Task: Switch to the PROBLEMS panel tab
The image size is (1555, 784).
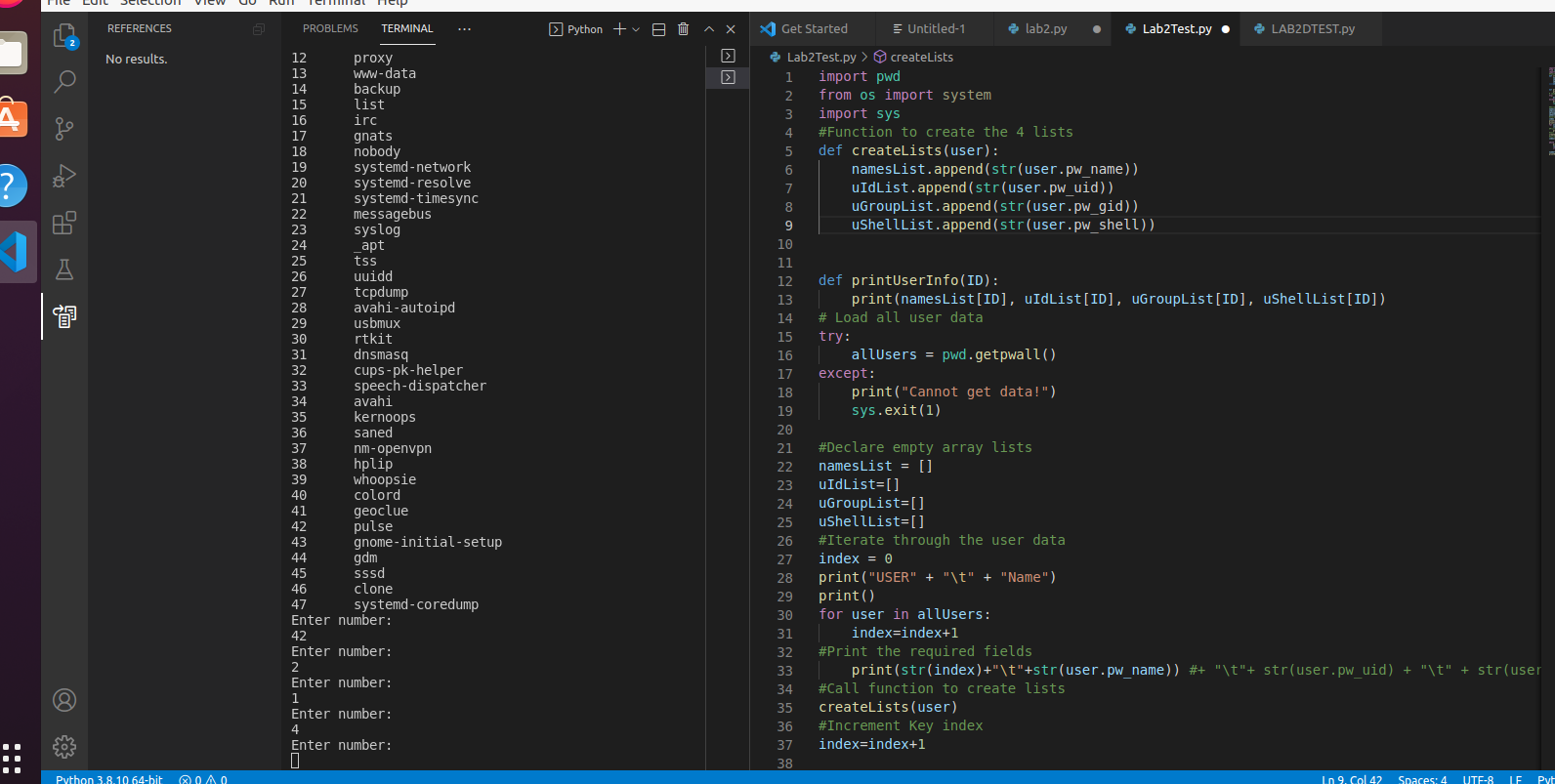Action: (330, 29)
